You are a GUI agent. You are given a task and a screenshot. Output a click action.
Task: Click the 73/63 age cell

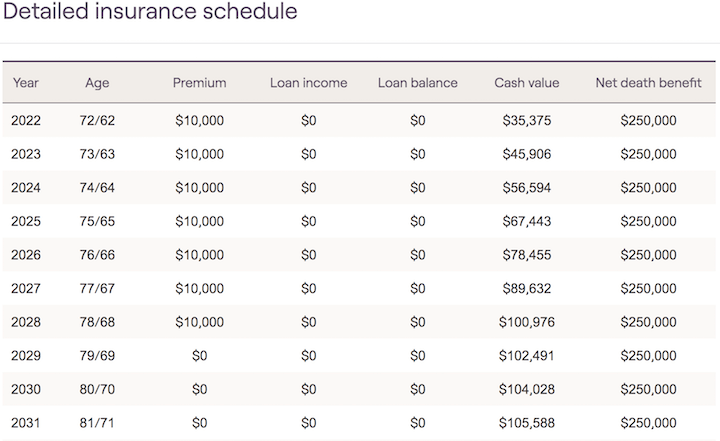coord(97,154)
